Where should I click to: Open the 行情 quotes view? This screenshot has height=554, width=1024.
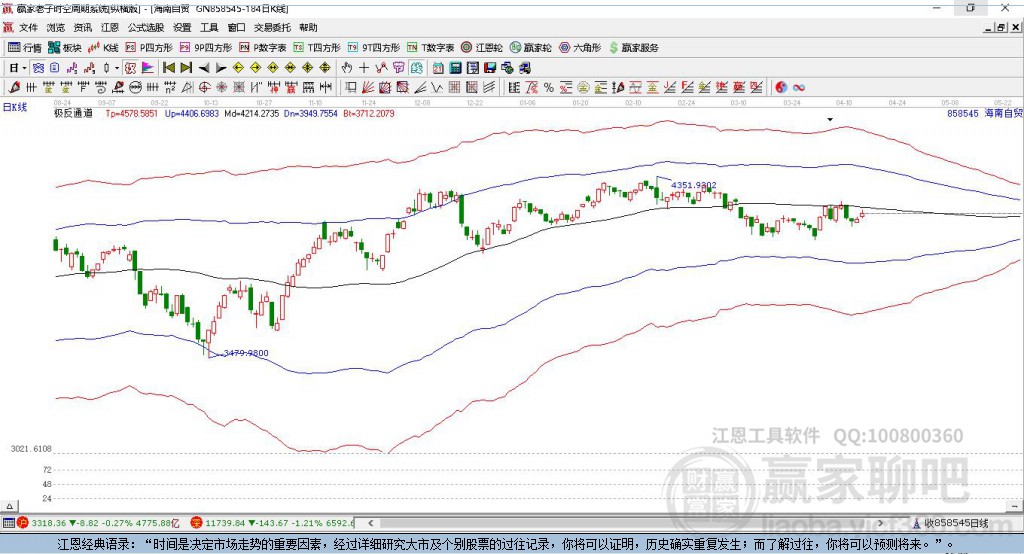pos(25,48)
